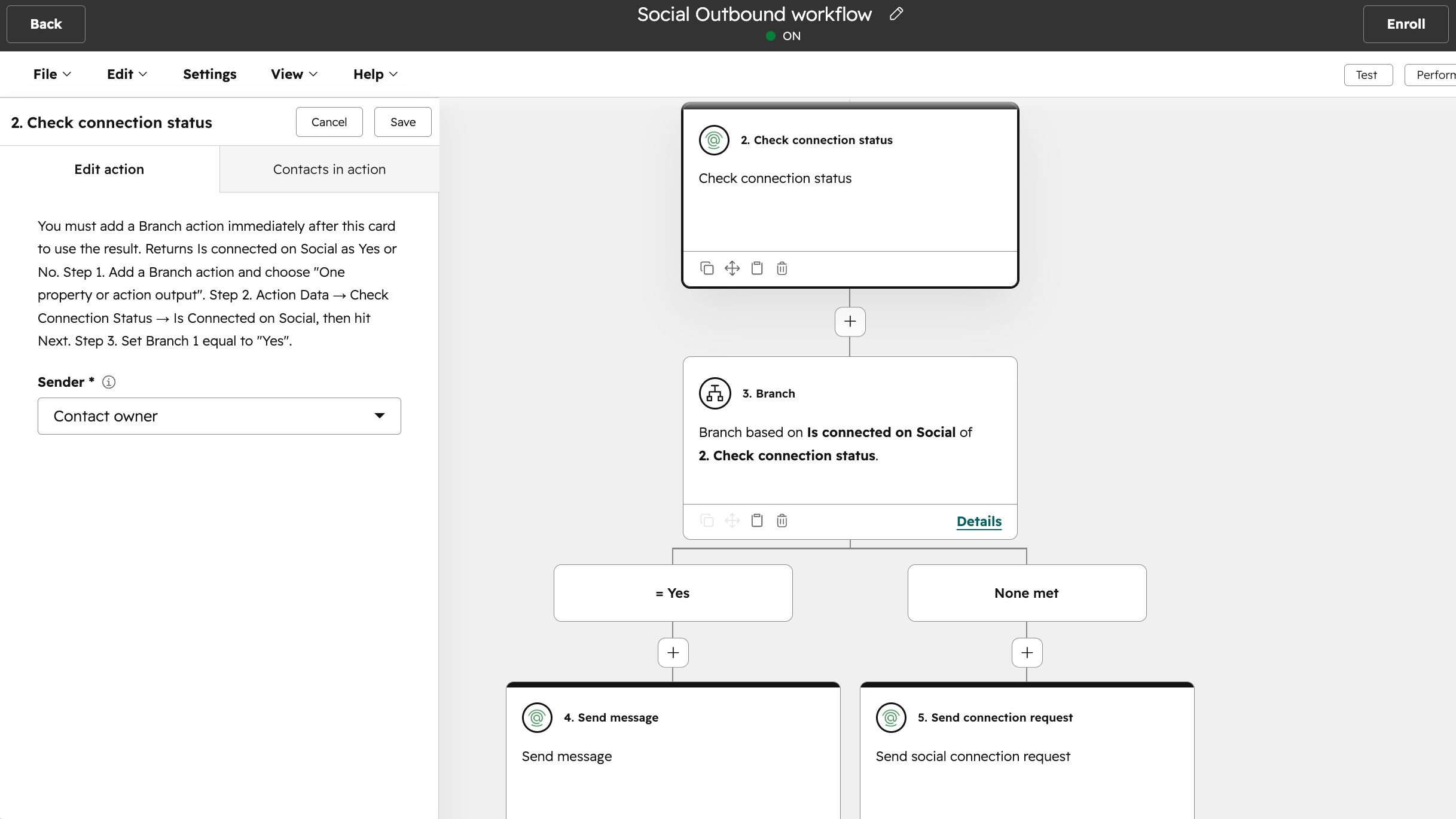
Task: Delete the Branch card
Action: click(x=782, y=521)
